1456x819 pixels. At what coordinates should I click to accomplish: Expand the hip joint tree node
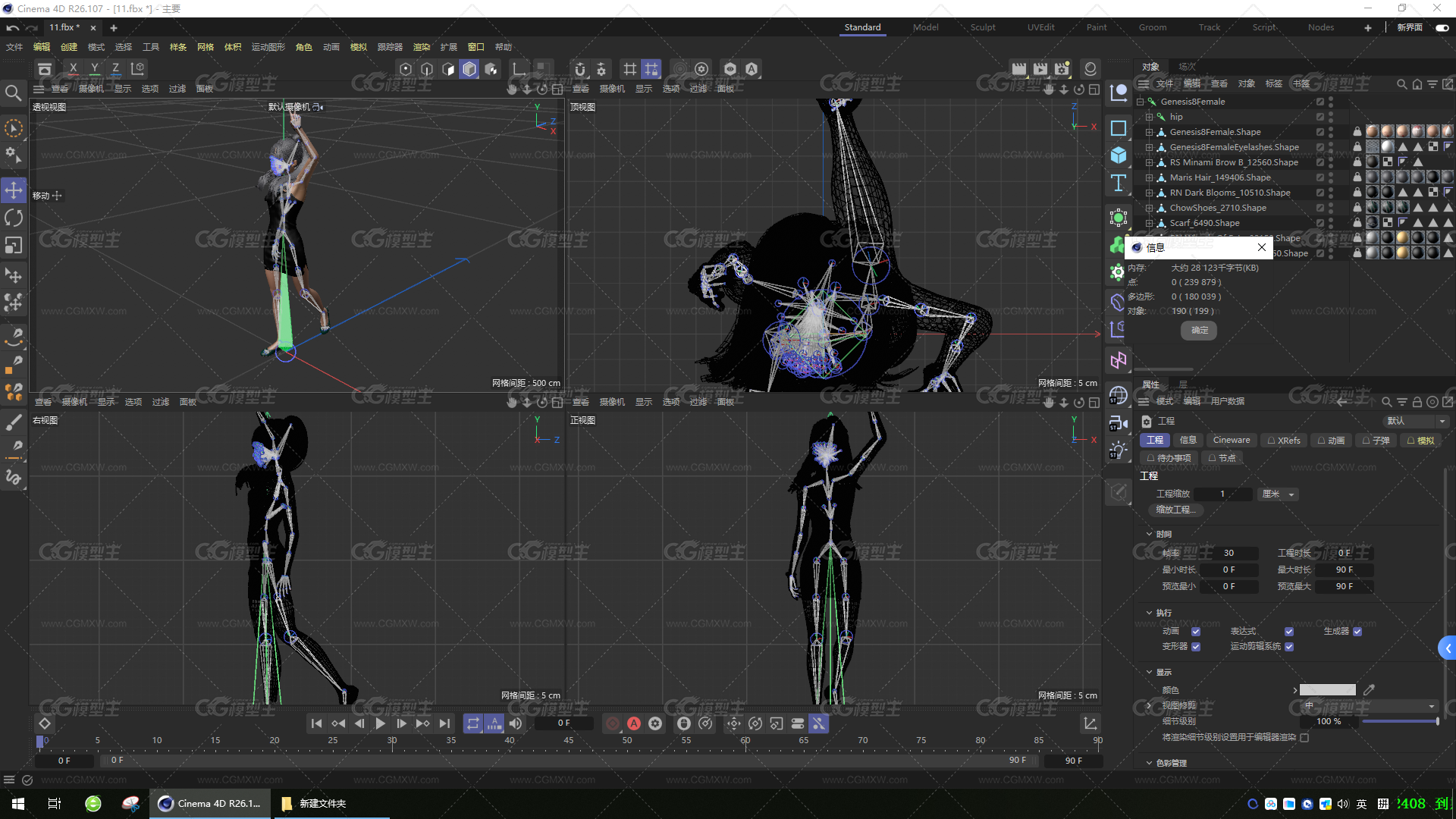(x=1149, y=117)
